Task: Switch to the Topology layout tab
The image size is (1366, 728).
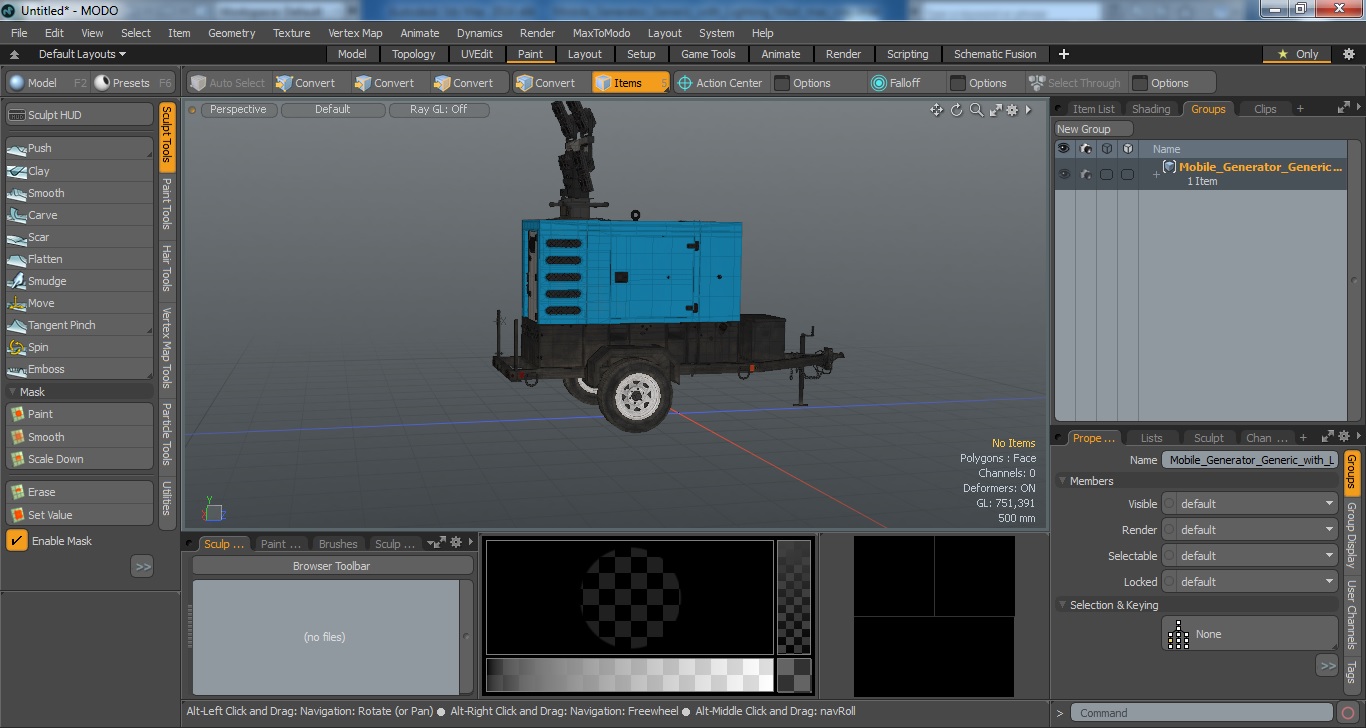Action: 413,54
